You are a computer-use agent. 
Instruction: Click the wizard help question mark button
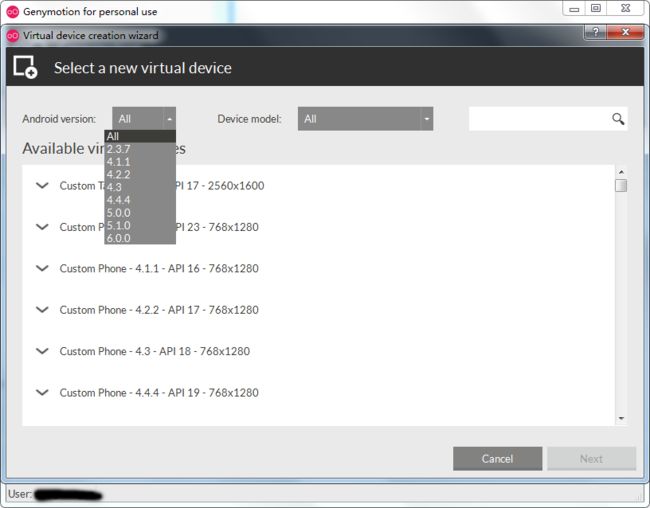(x=595, y=32)
